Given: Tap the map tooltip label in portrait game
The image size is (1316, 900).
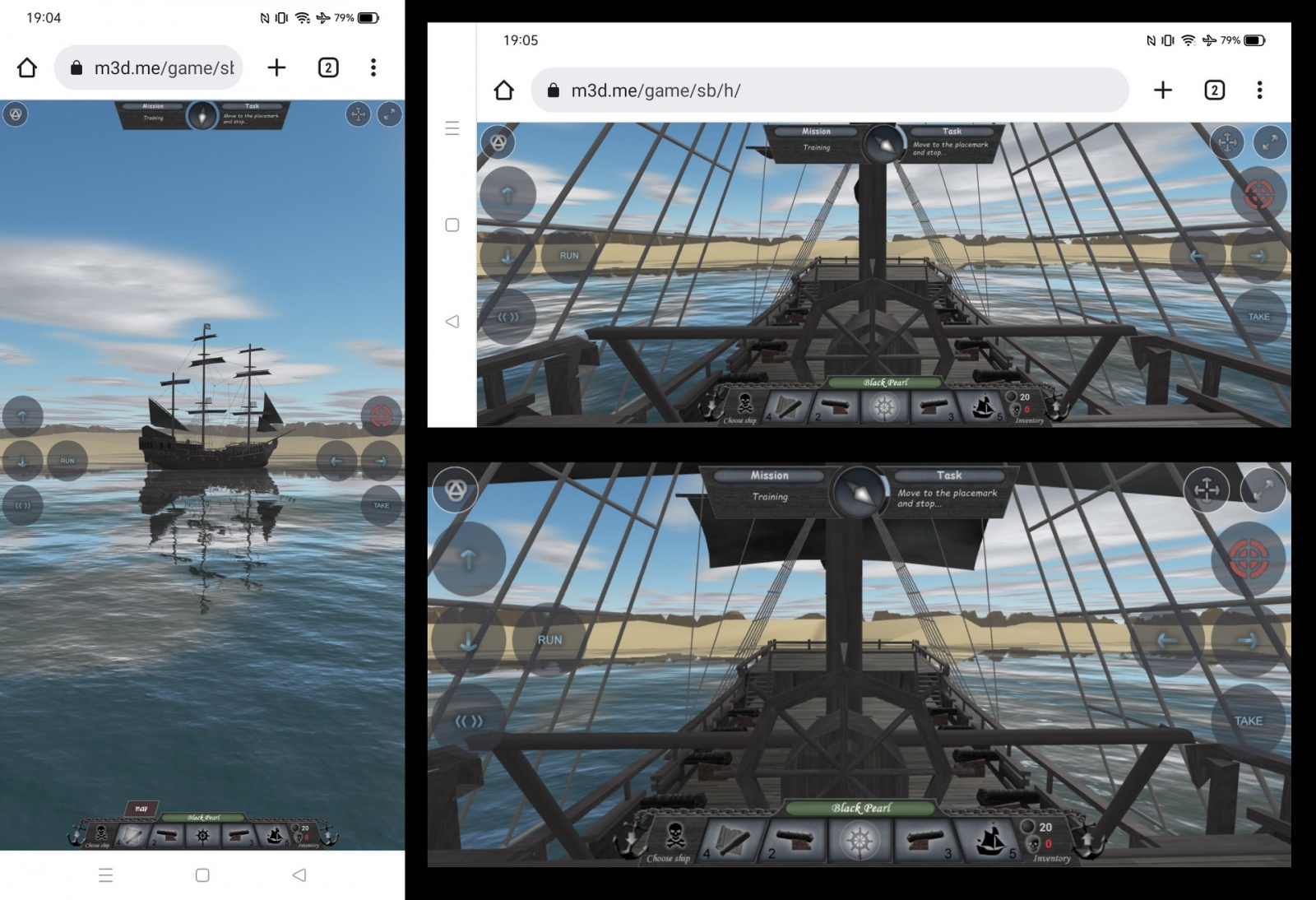Looking at the screenshot, I should [141, 809].
